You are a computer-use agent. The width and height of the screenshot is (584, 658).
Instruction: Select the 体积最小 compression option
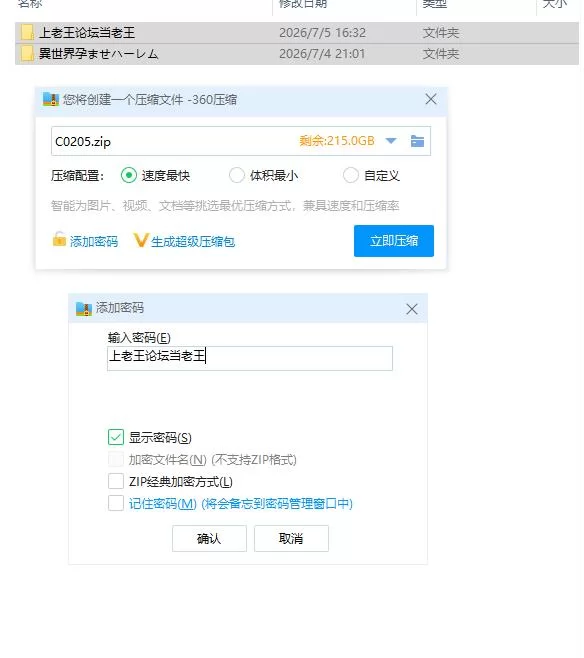tap(237, 175)
